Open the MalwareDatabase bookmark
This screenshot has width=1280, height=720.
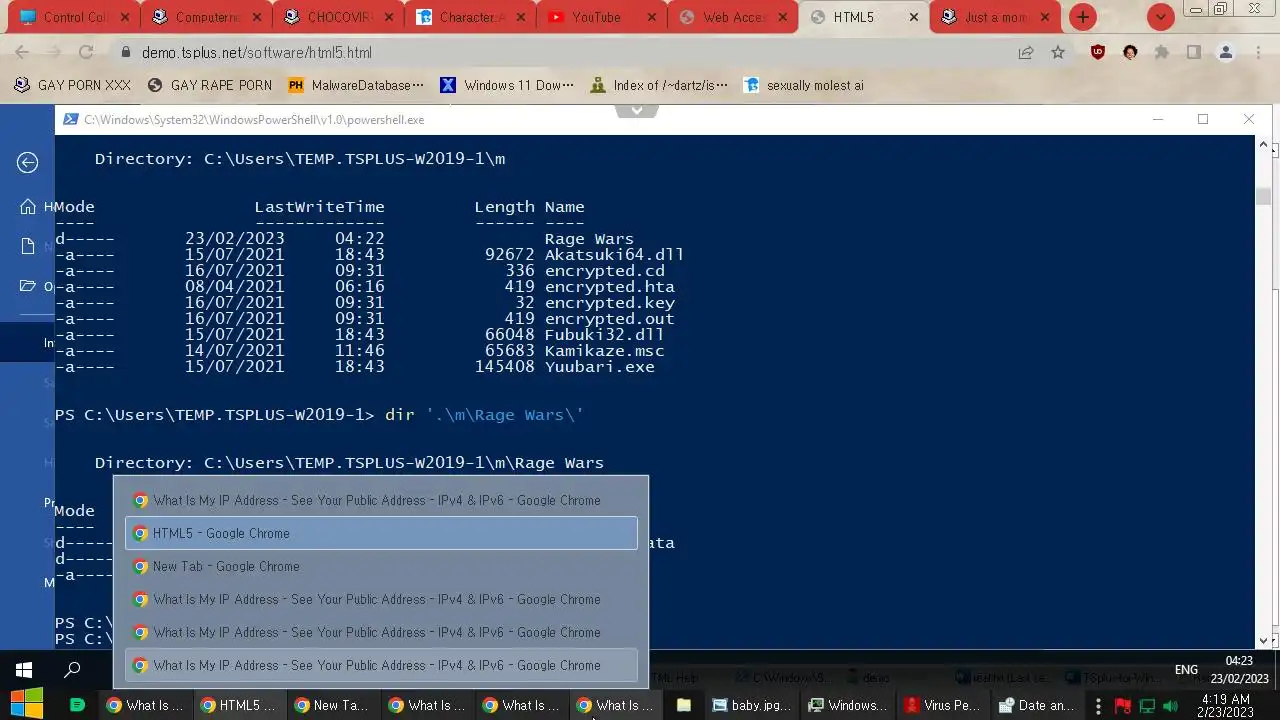[x=356, y=85]
